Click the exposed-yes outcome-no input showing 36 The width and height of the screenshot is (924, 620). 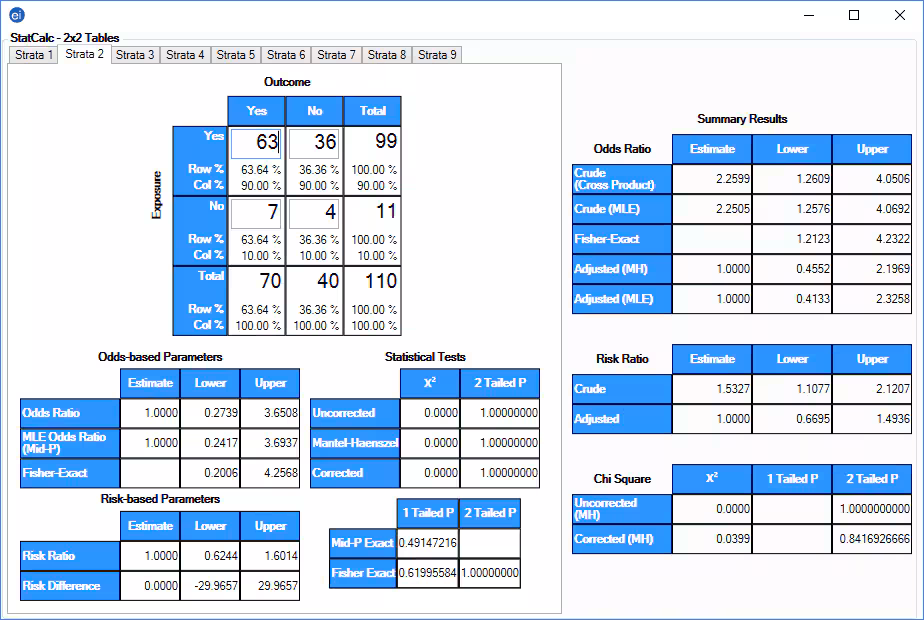point(314,143)
